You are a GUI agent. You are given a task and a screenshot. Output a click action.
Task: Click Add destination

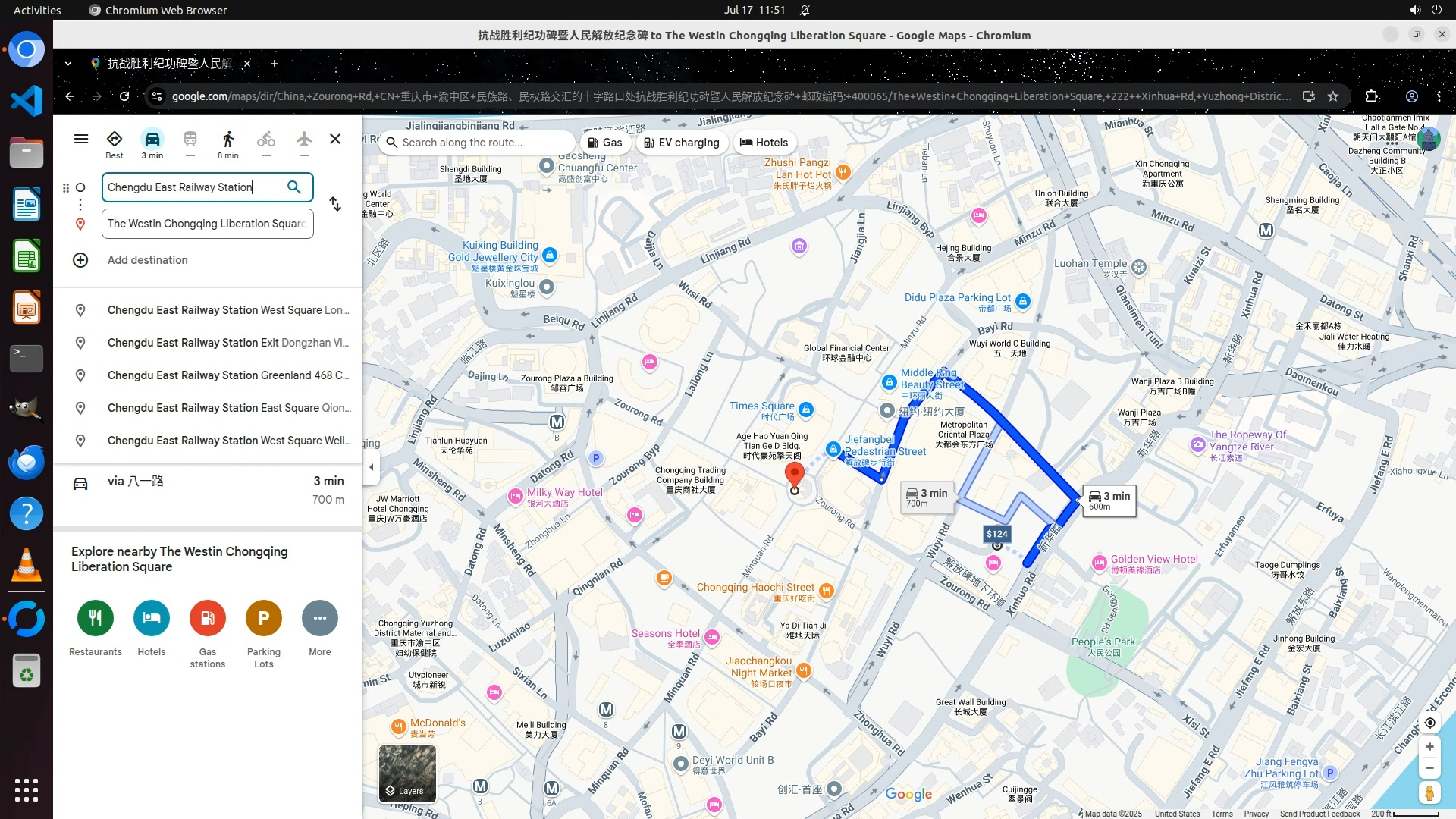(x=147, y=260)
